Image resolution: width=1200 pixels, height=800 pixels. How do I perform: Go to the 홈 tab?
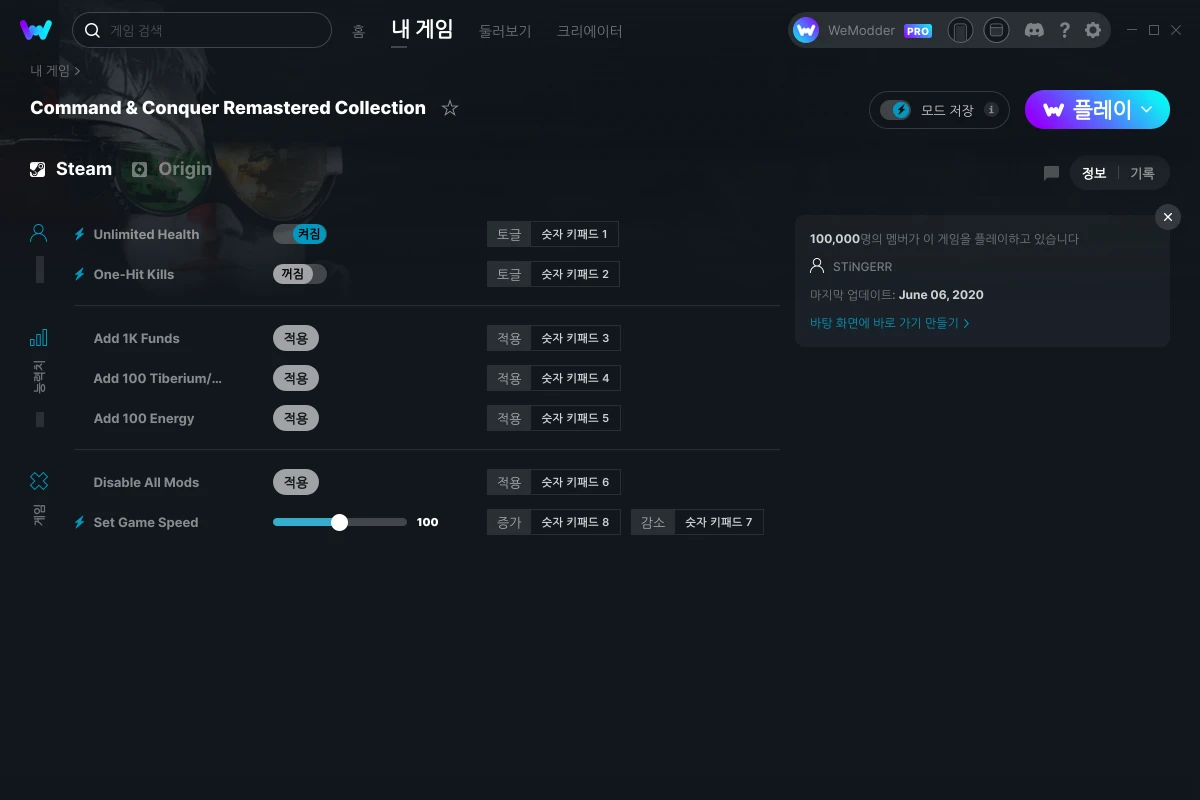(358, 31)
